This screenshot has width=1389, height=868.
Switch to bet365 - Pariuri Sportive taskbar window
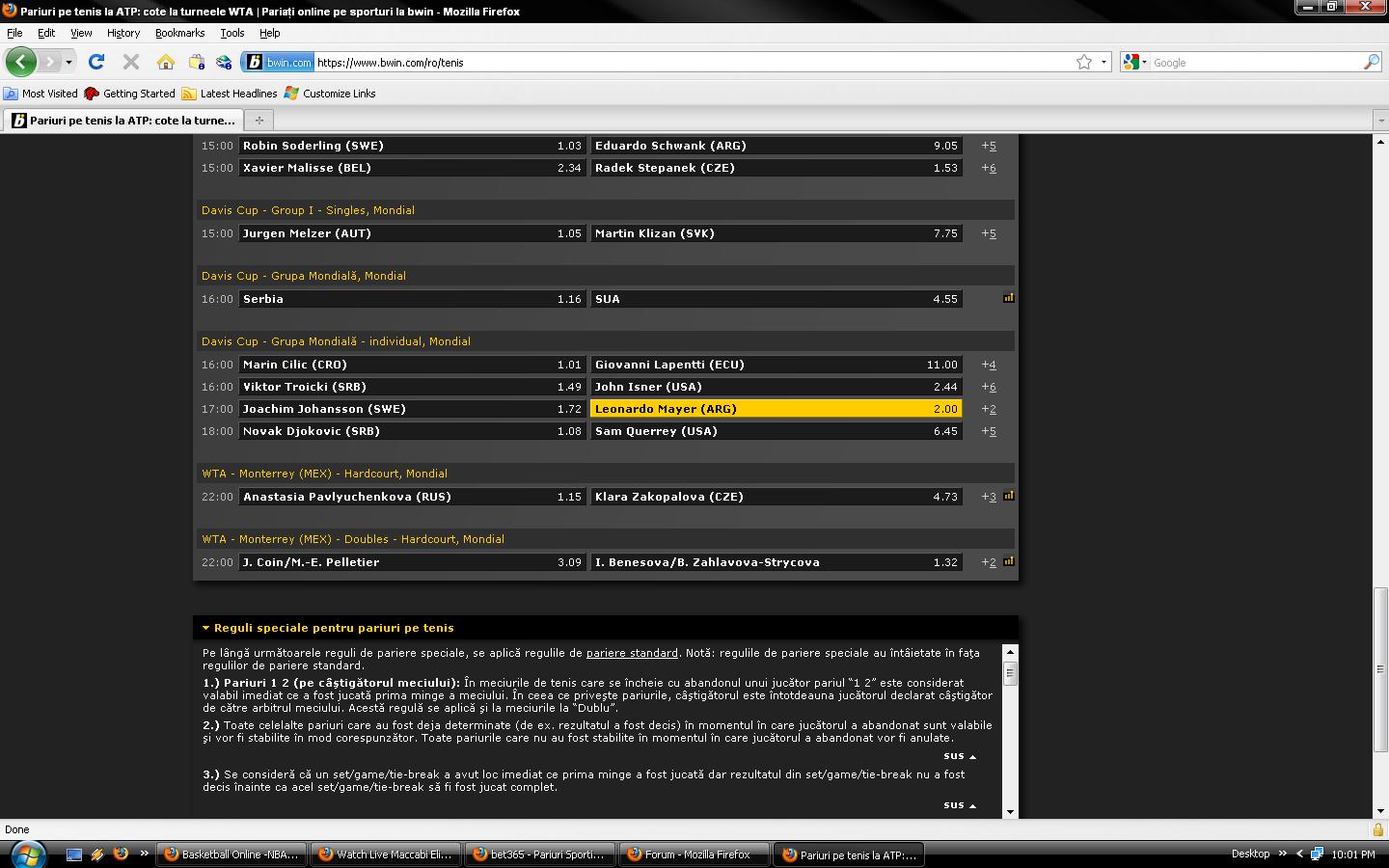click(538, 854)
